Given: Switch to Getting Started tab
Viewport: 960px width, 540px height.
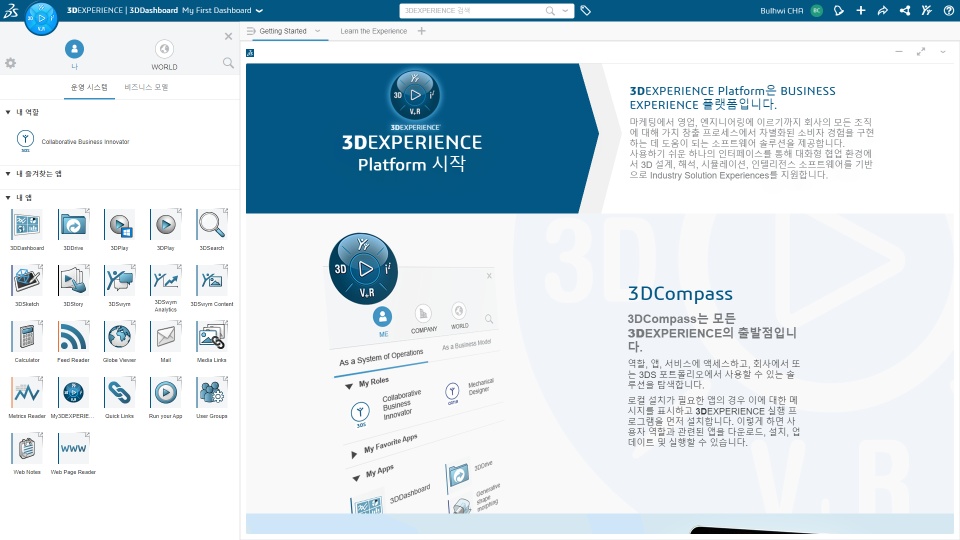Looking at the screenshot, I should tap(282, 31).
